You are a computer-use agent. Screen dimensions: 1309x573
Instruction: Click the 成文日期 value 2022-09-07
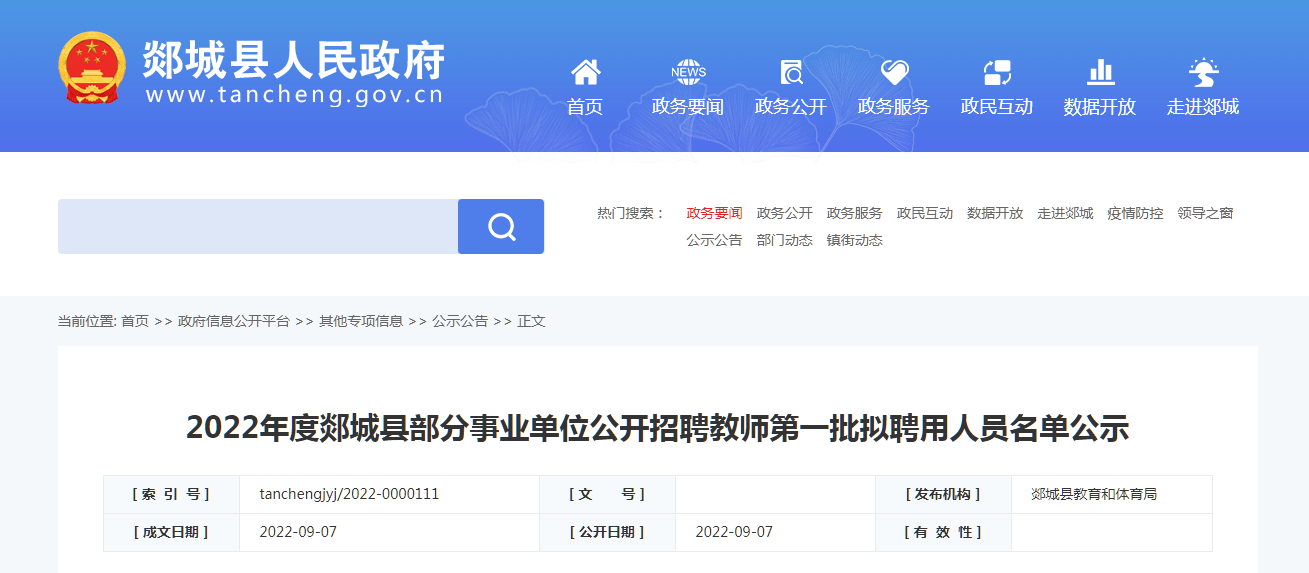coord(298,532)
